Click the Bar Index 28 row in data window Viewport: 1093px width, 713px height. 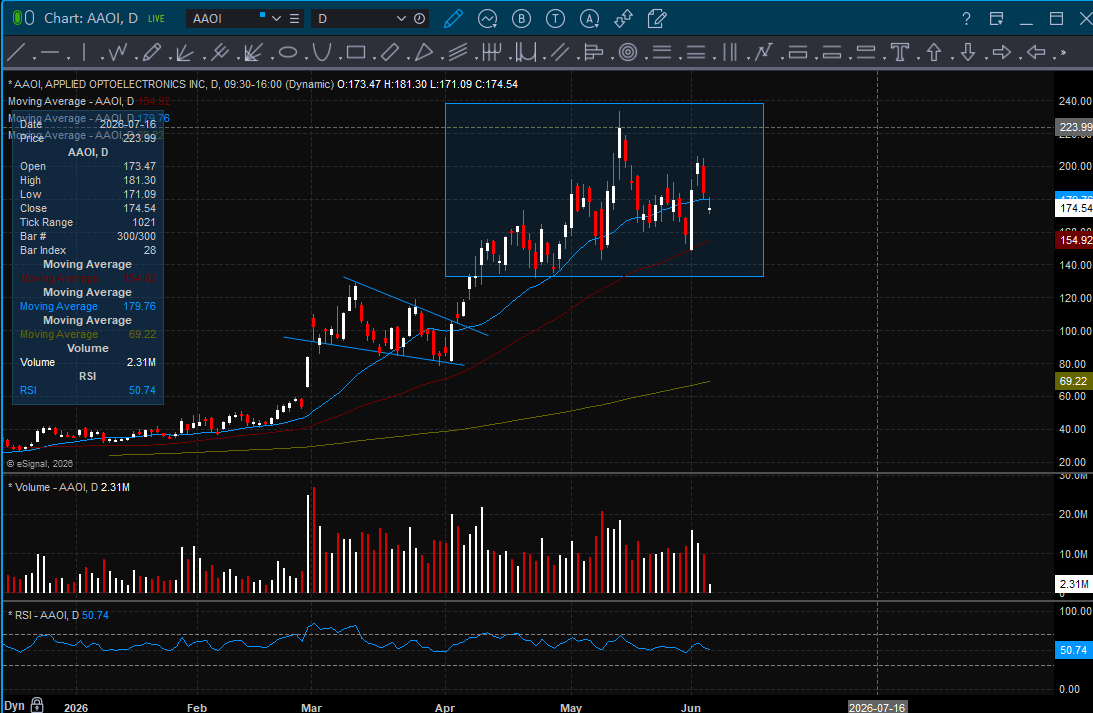[x=88, y=250]
